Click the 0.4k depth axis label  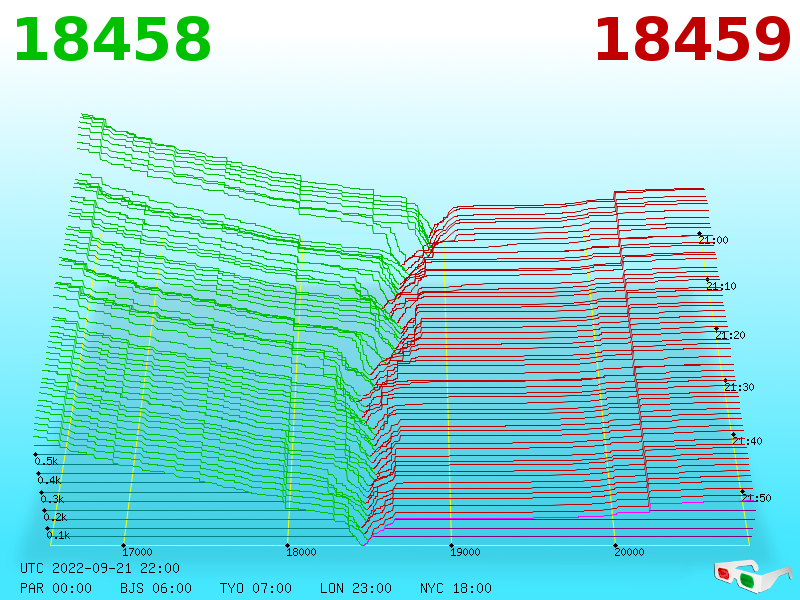click(x=49, y=481)
